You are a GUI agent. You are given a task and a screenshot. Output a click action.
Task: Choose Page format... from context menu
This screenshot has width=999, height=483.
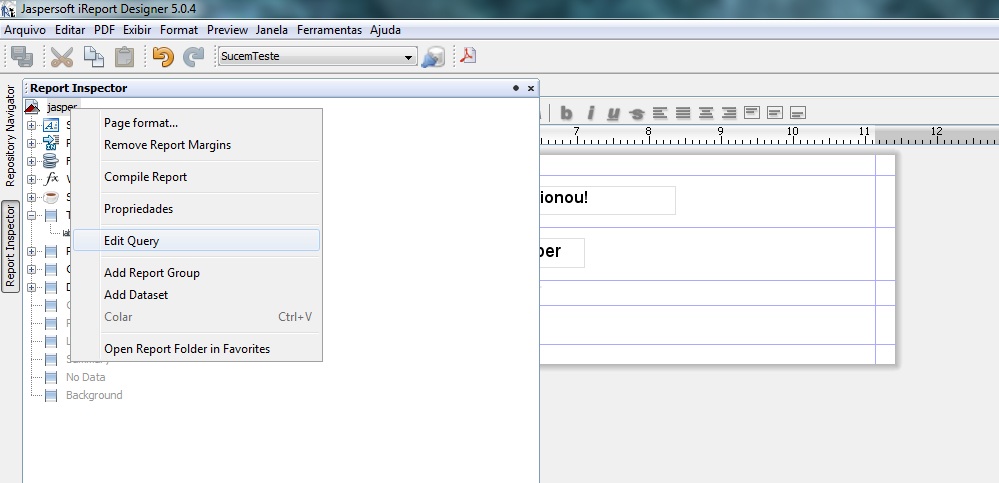click(196, 123)
